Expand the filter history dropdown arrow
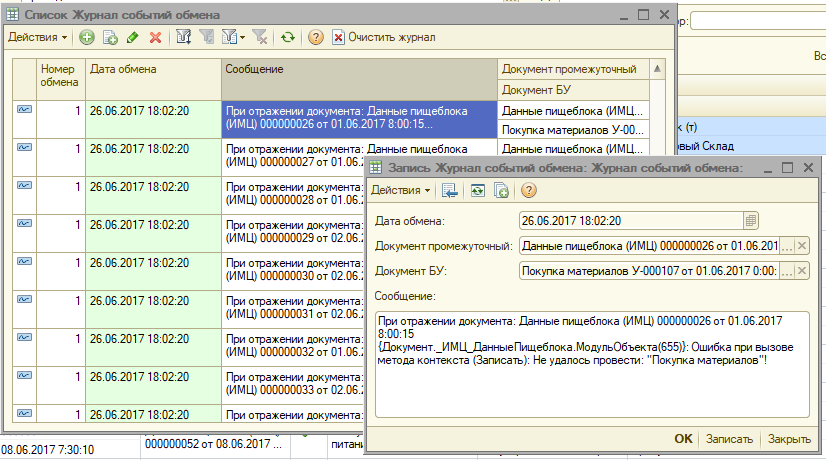 [x=243, y=37]
